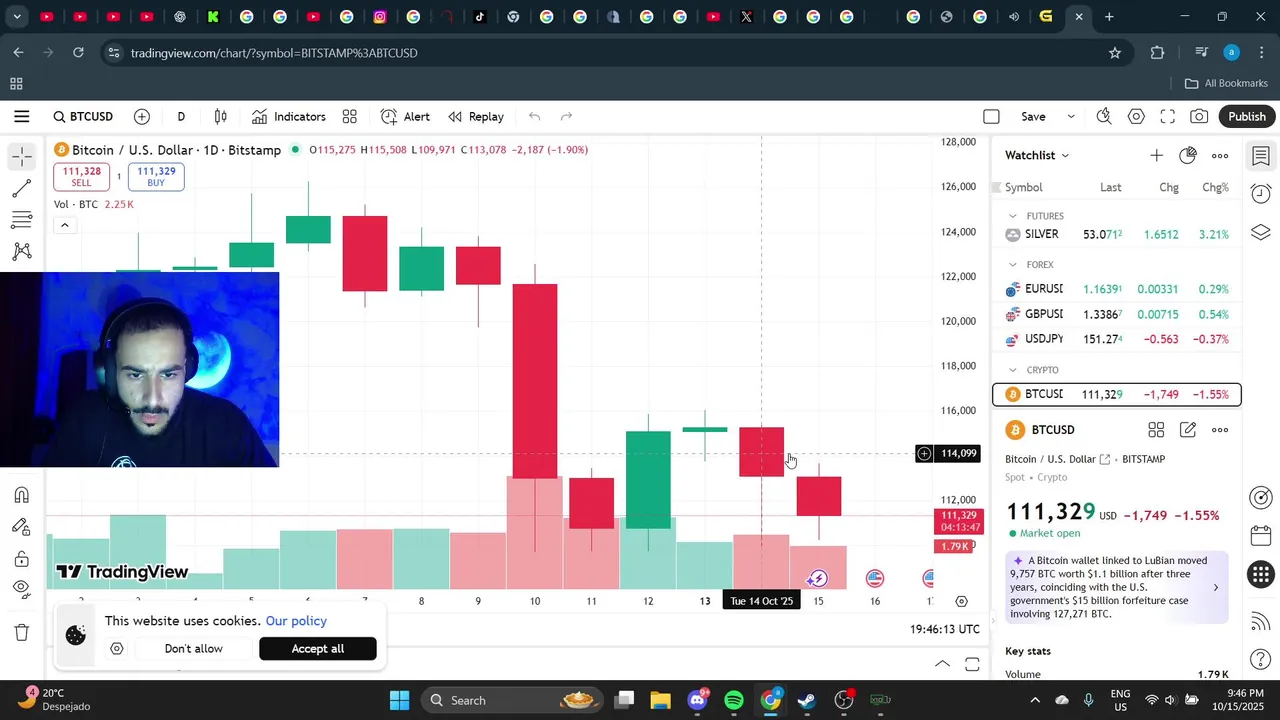Screen dimensions: 1280x720
Task: Open the watchlist more options menu
Action: (1220, 155)
